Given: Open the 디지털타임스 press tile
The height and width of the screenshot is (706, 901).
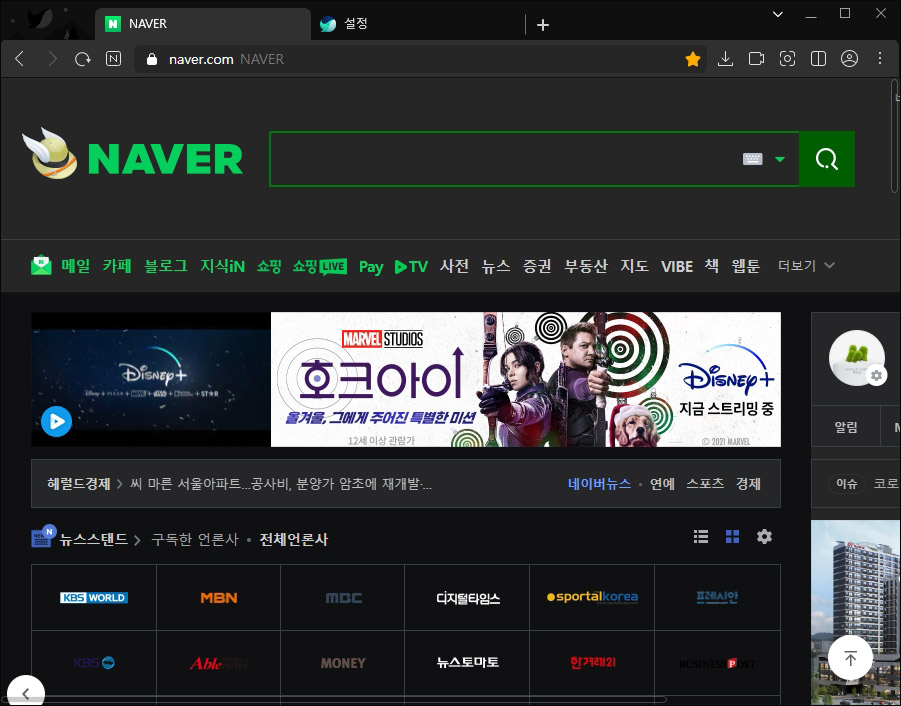Looking at the screenshot, I should point(468,597).
